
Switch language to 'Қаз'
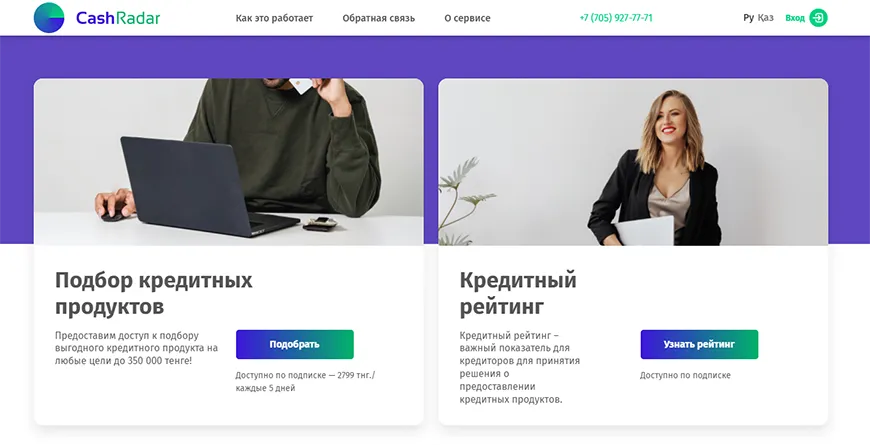(x=766, y=18)
